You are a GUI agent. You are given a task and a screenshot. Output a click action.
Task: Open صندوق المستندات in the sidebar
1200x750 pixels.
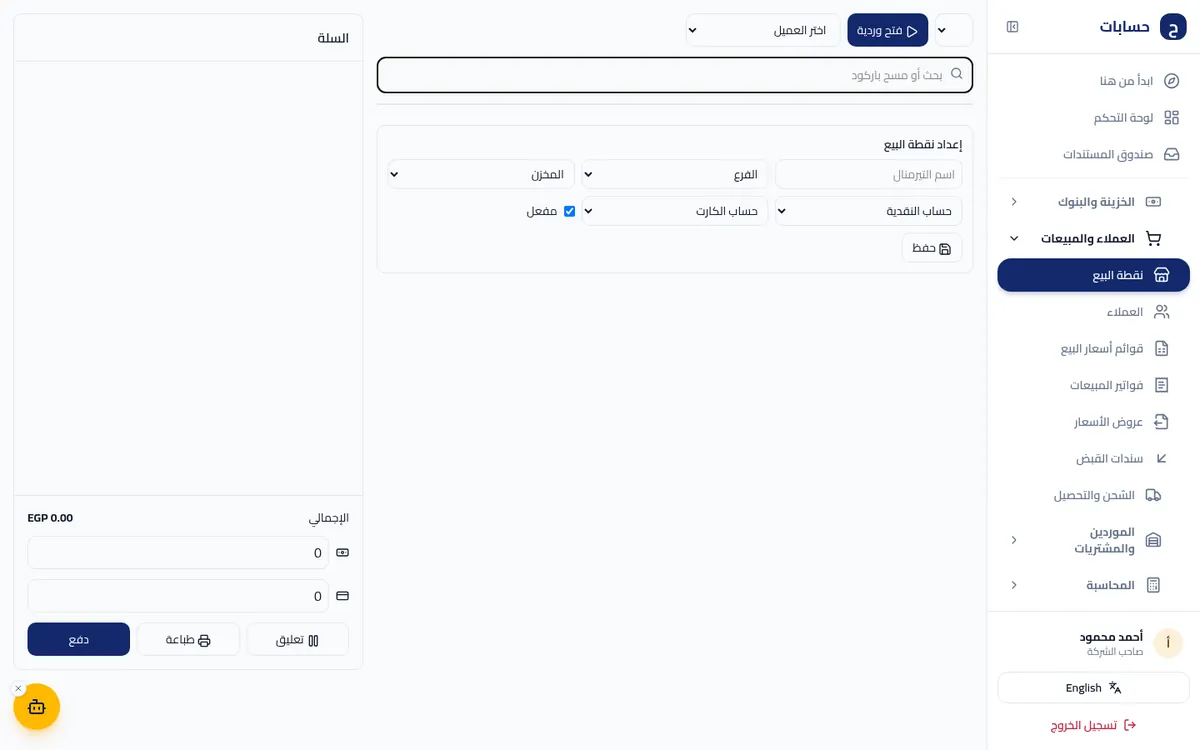pos(1094,155)
